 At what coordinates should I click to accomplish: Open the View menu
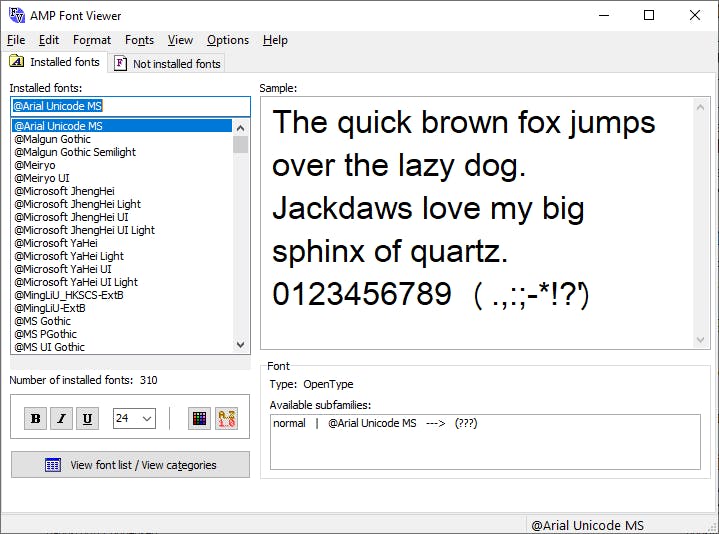tap(180, 40)
